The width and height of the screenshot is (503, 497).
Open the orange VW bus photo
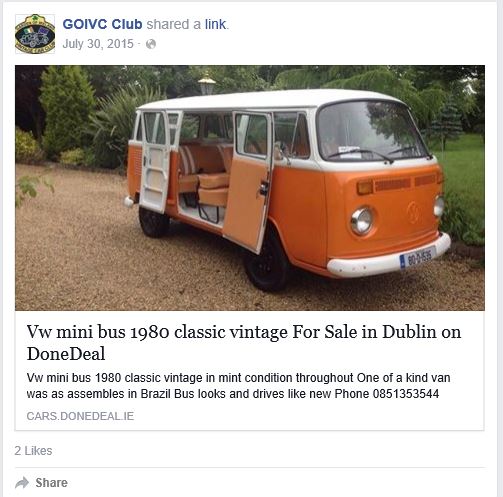click(x=250, y=188)
